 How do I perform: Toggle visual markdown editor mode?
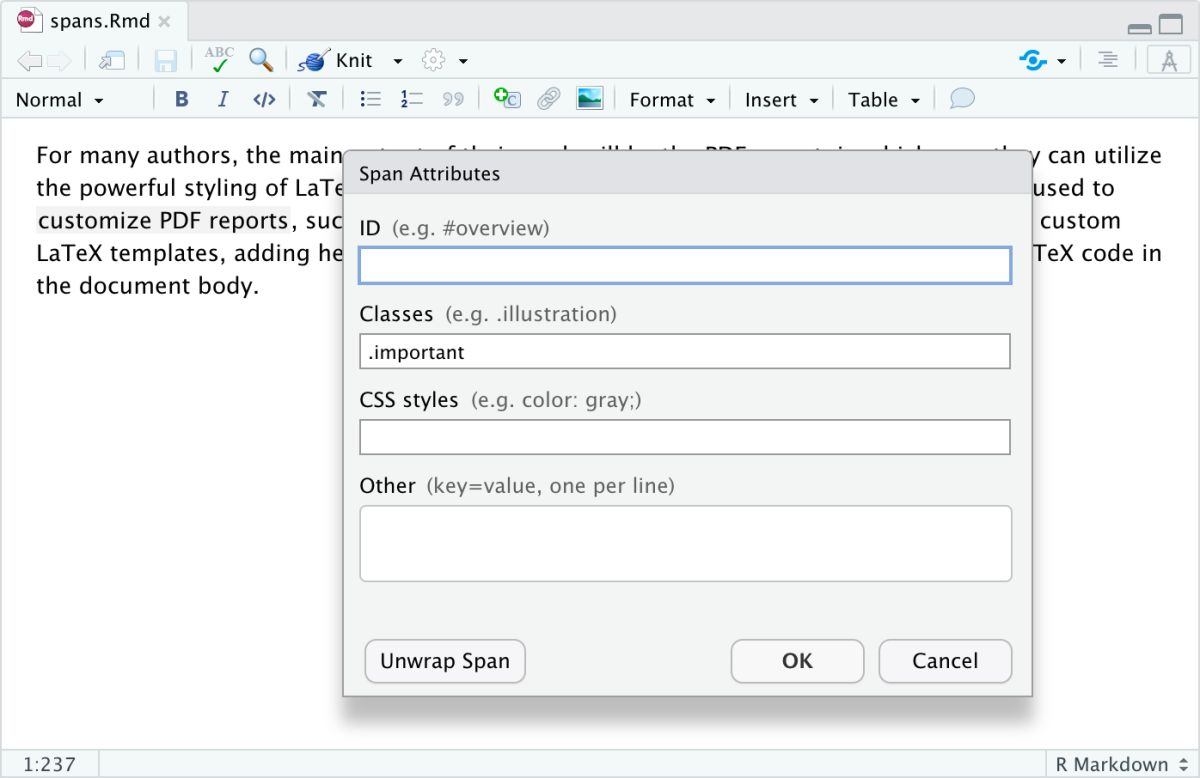pos(1168,60)
